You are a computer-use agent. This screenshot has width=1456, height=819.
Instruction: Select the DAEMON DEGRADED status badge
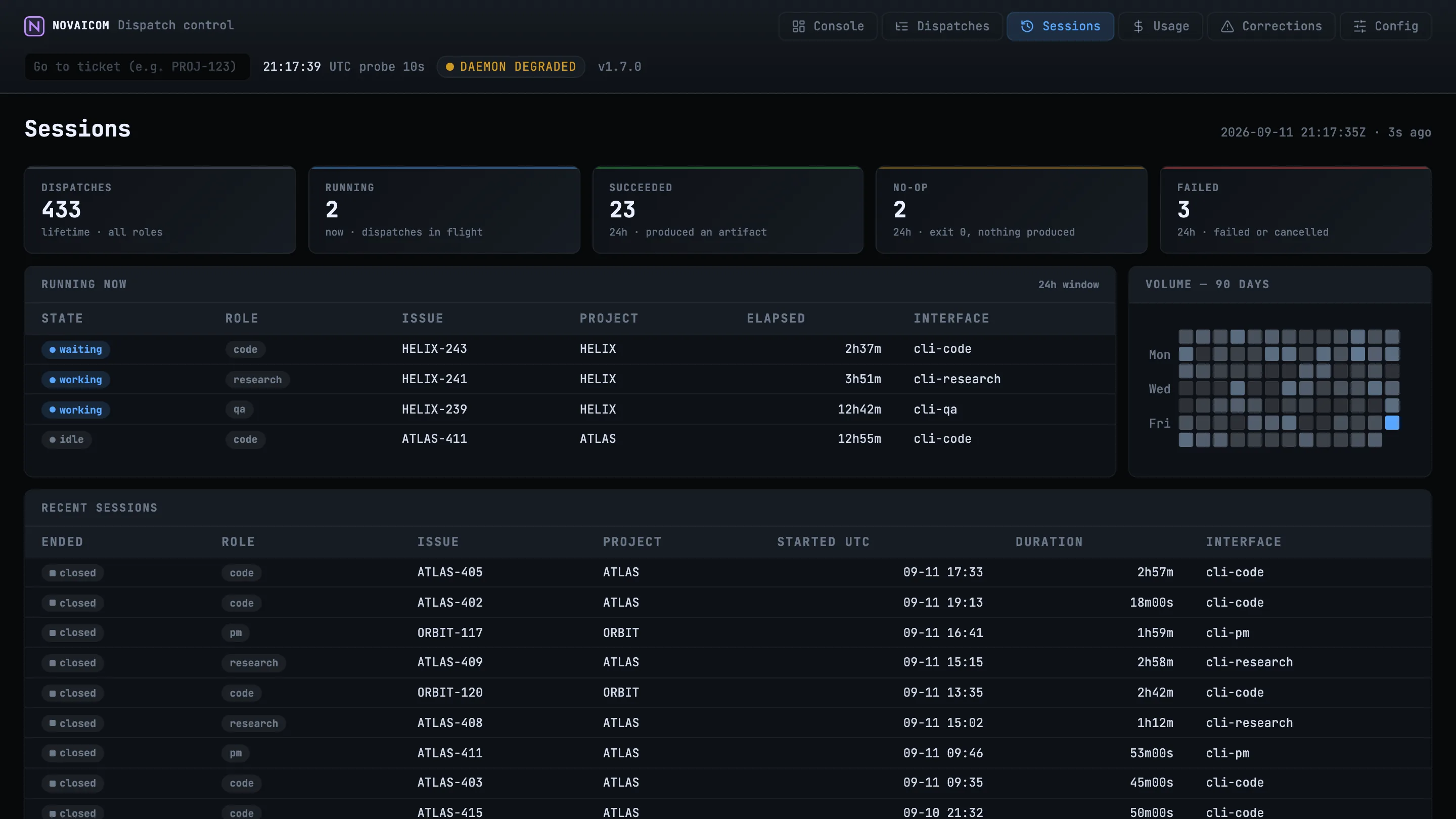511,67
